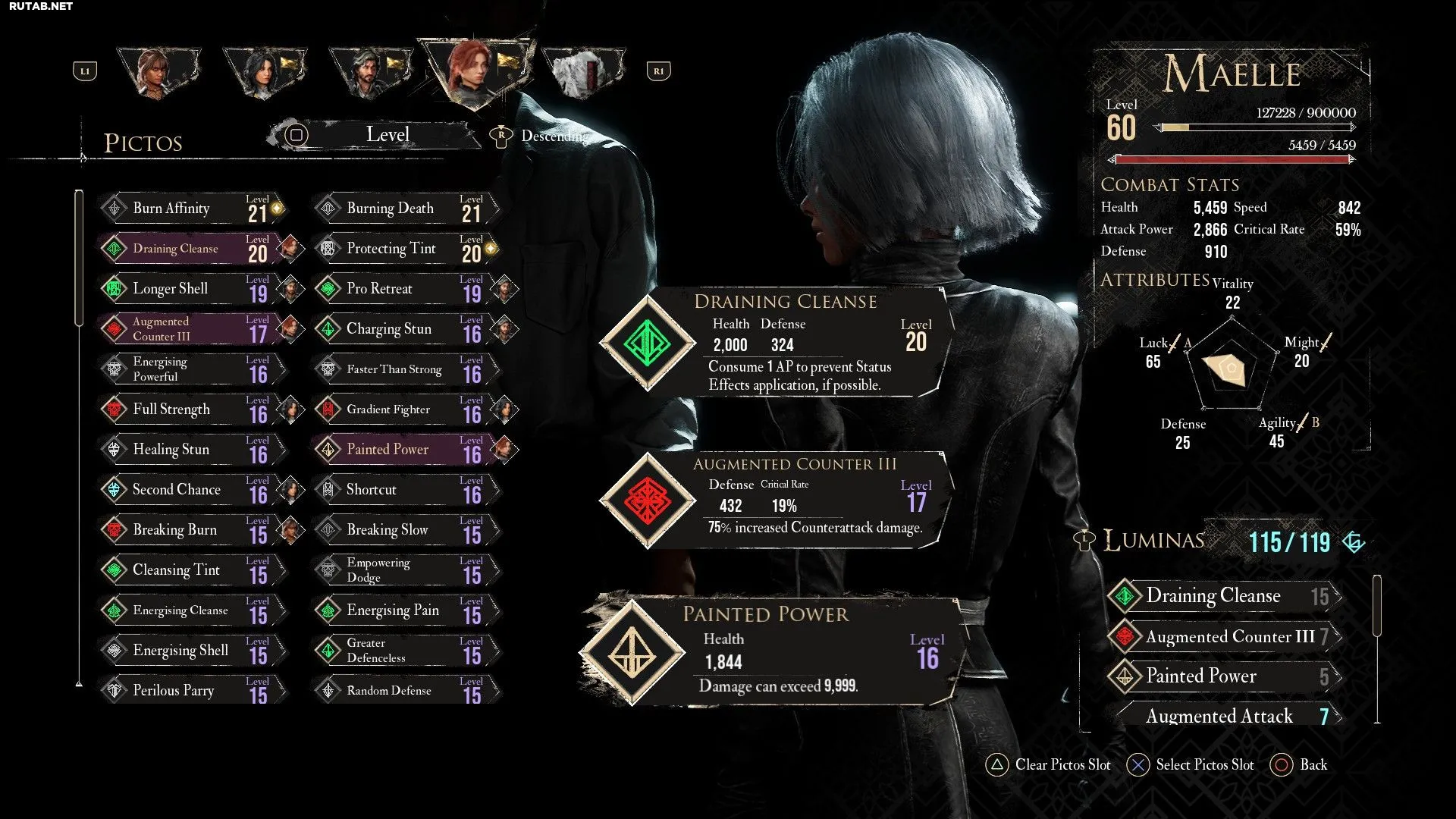Viewport: 1456px width, 819px height.
Task: Click Select Pictos Slot
Action: click(x=1191, y=764)
